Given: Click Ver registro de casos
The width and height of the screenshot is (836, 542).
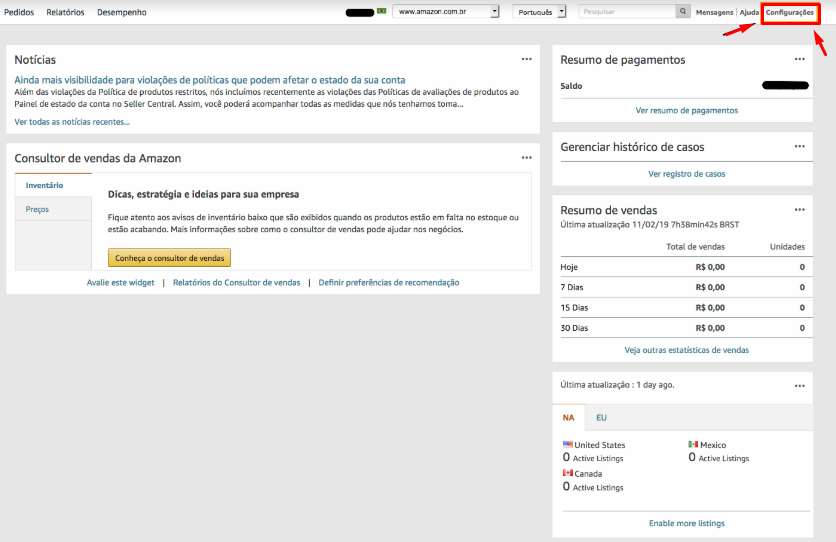Looking at the screenshot, I should 687,174.
